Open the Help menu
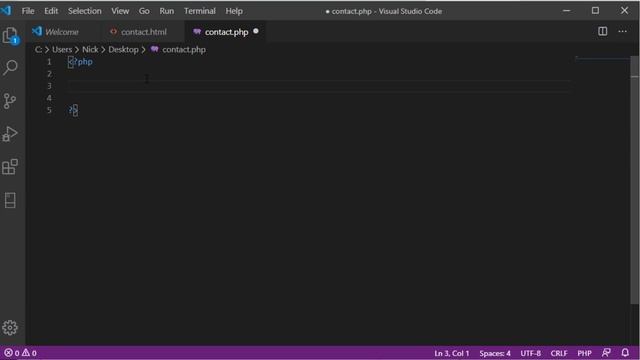640x360 pixels. pyautogui.click(x=234, y=11)
